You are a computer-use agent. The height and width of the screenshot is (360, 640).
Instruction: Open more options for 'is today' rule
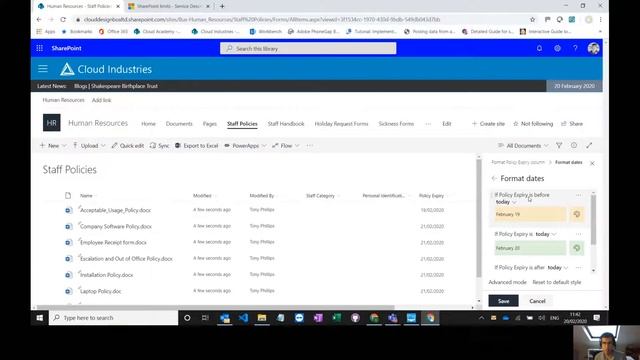579,234
